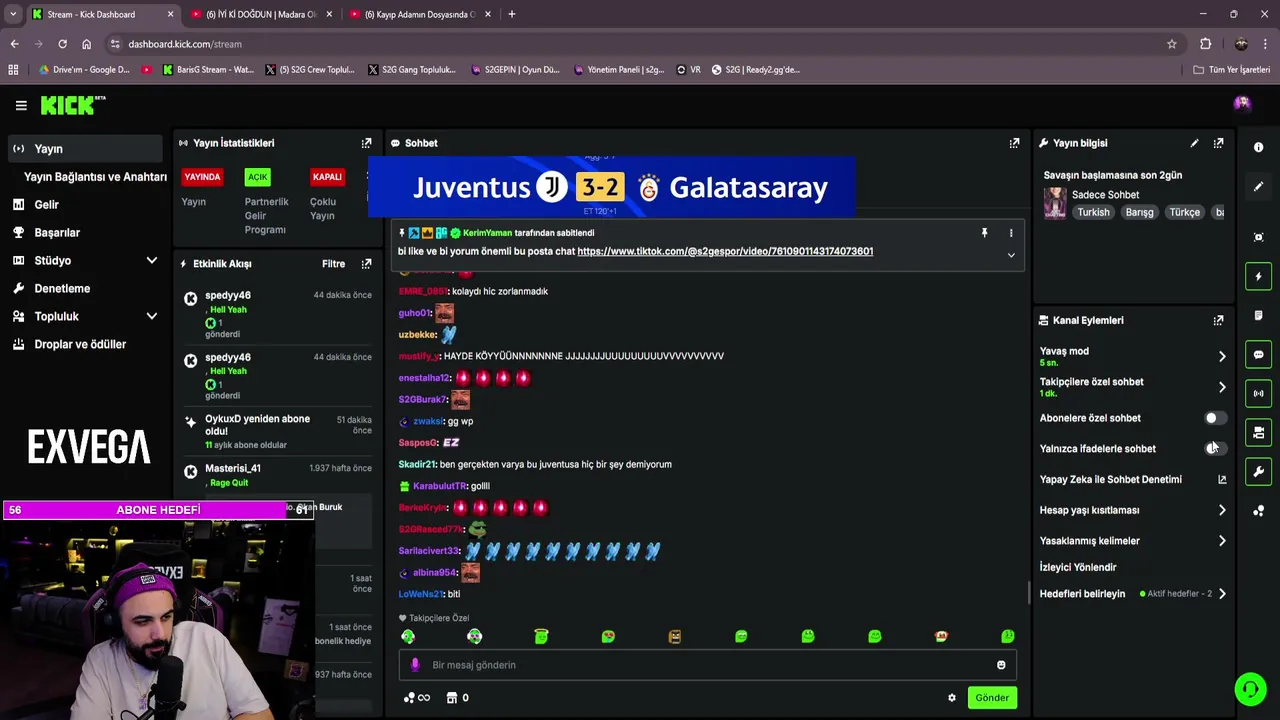Click the Bir mesaj gönderin input field
Image resolution: width=1280 pixels, height=720 pixels.
point(708,665)
